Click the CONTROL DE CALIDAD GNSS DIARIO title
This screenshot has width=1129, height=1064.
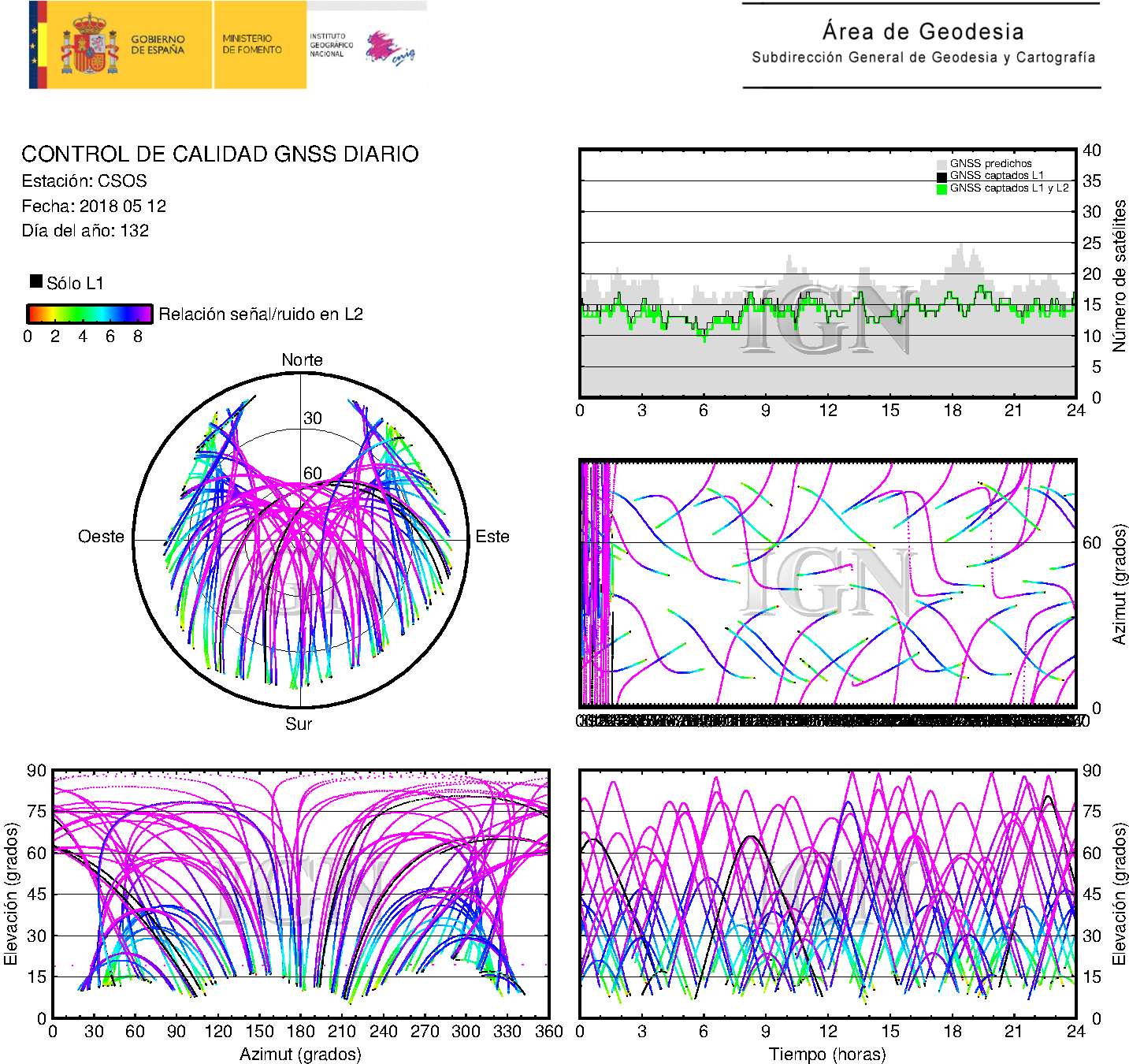click(x=220, y=154)
